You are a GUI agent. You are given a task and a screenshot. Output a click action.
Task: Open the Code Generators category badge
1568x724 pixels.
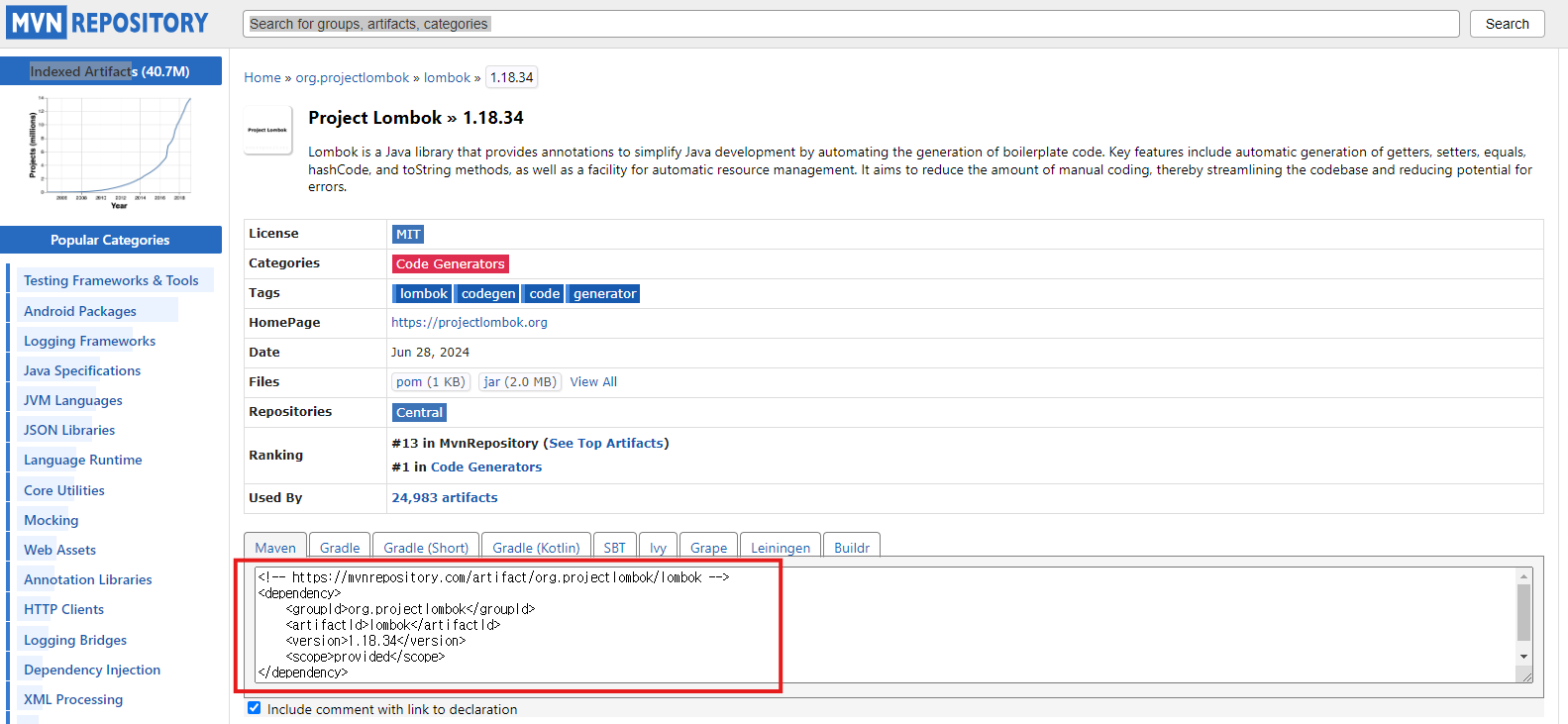coord(450,264)
